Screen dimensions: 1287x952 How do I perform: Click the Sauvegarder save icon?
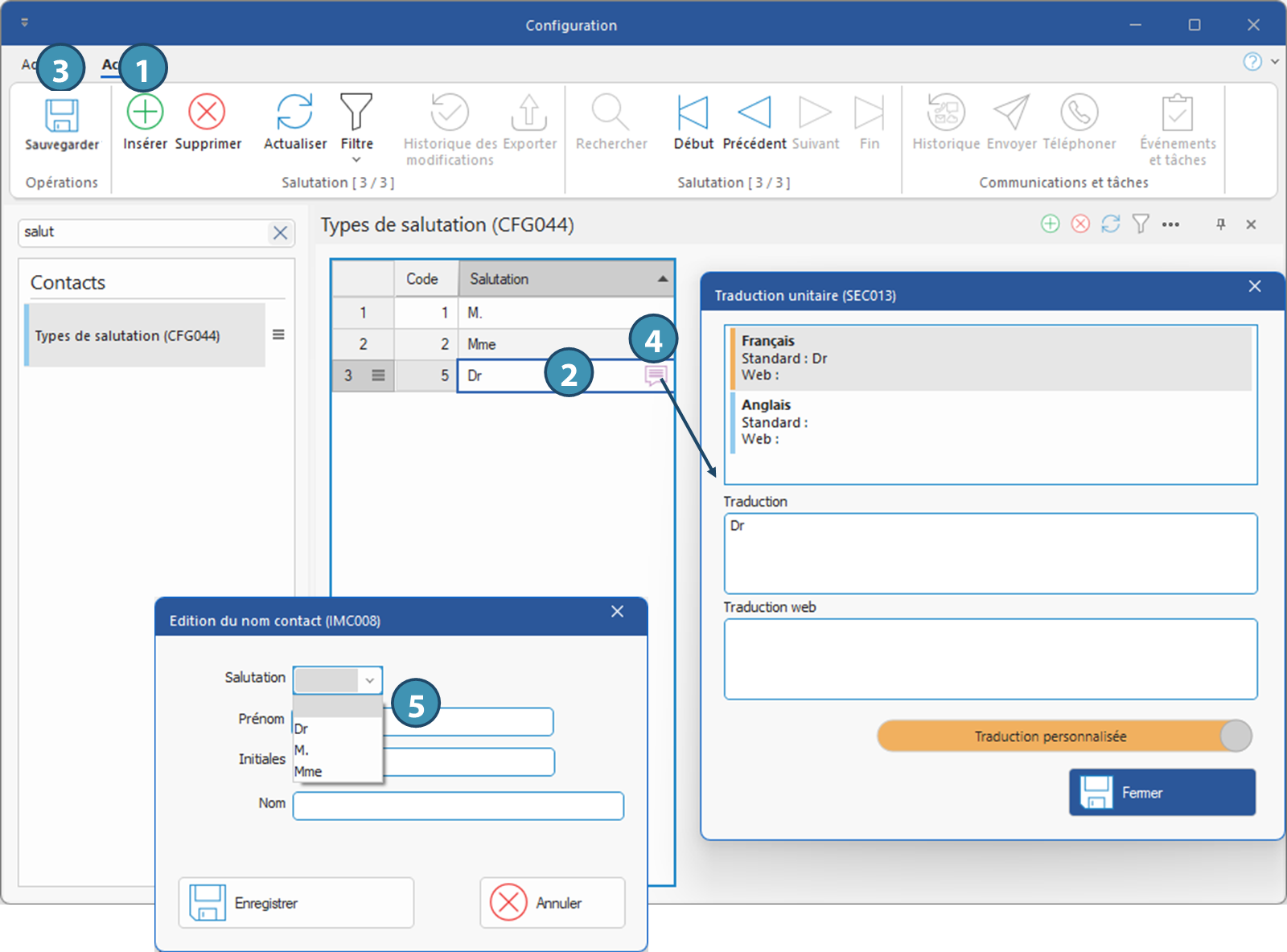coord(61,116)
